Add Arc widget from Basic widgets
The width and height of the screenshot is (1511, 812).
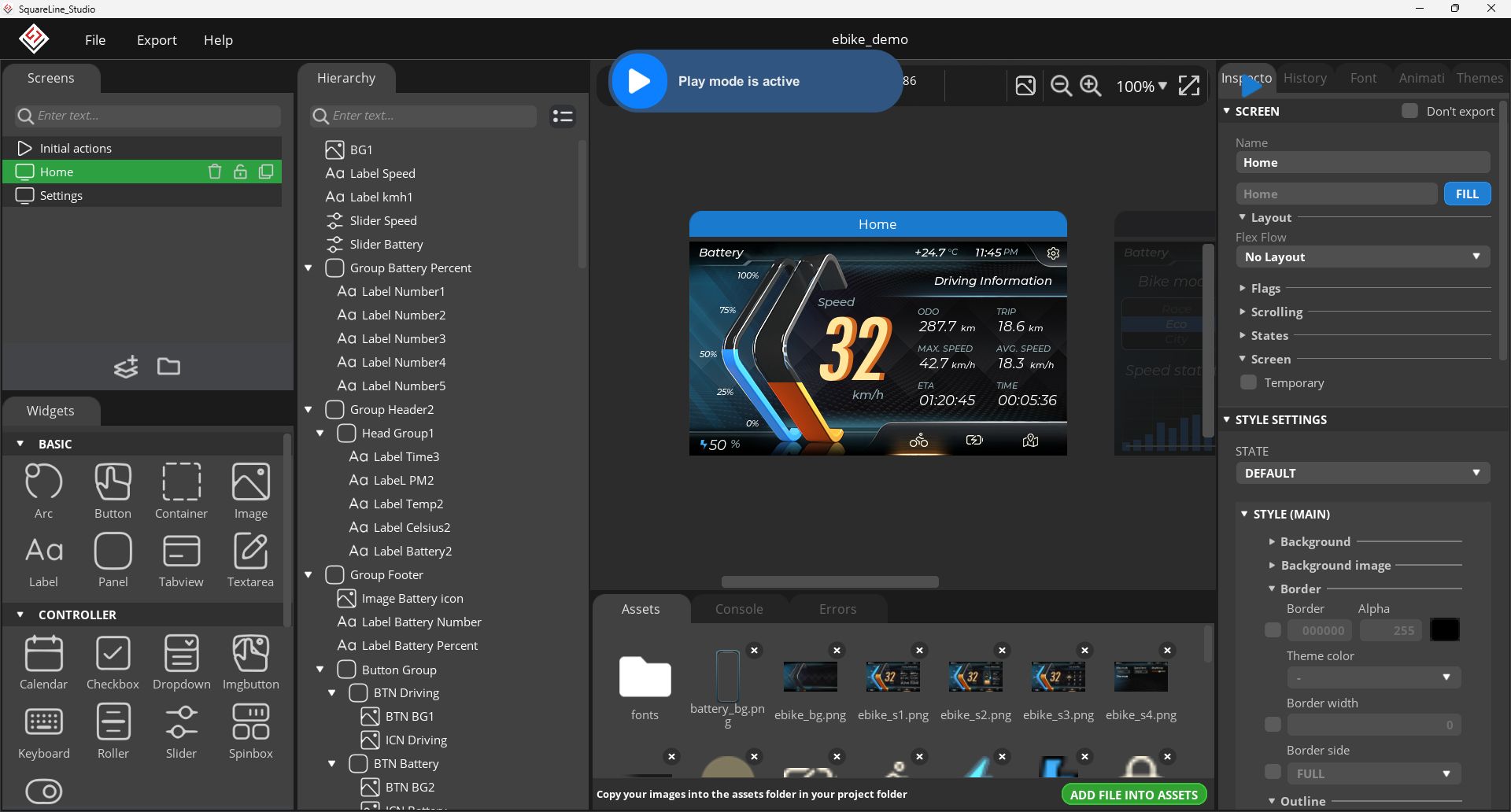tap(43, 491)
